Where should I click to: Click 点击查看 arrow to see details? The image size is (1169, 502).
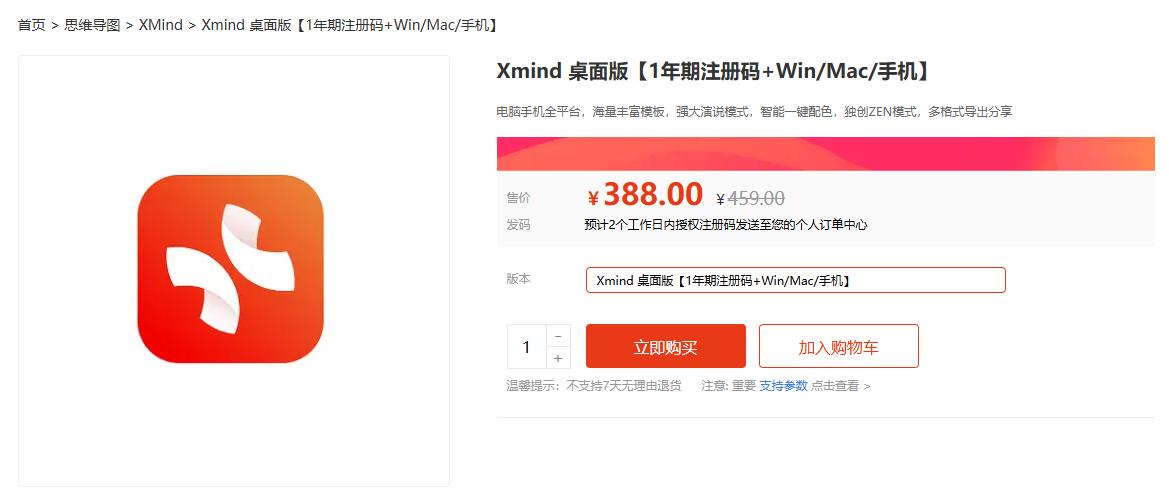click(x=840, y=386)
